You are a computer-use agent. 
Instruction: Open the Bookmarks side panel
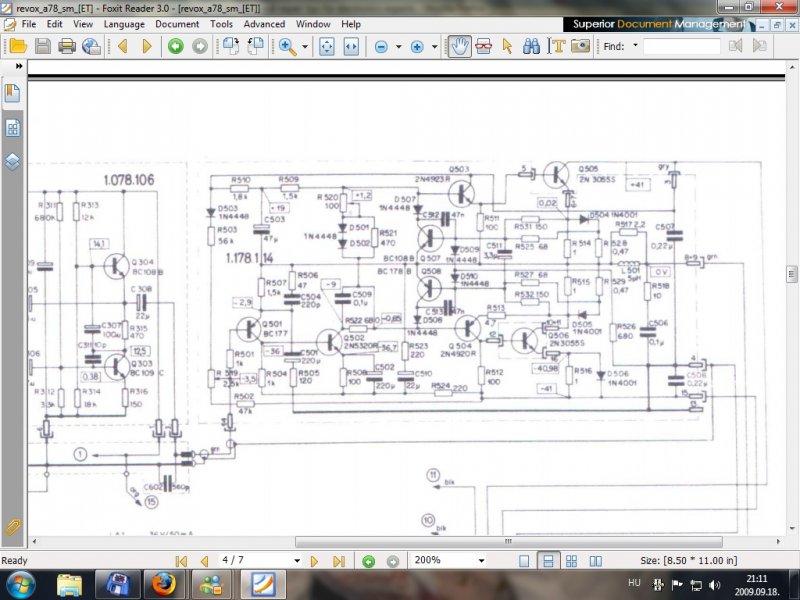pos(12,93)
